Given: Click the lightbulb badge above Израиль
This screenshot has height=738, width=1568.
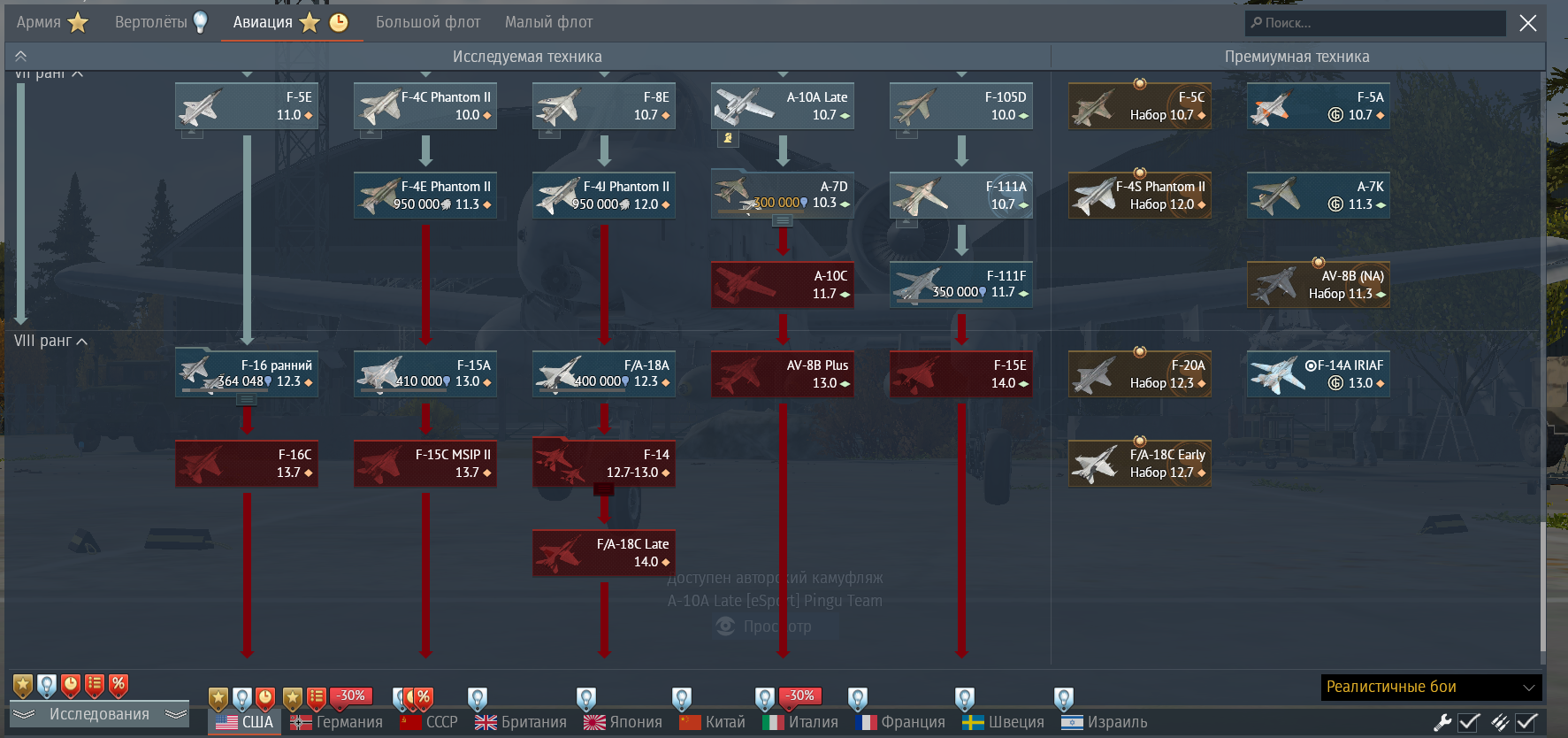Looking at the screenshot, I should (1064, 699).
